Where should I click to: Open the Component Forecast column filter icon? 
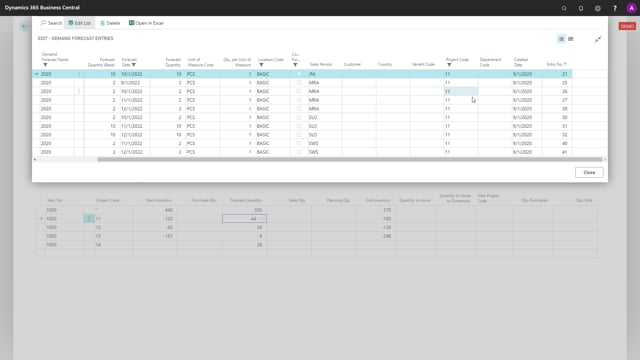(295, 65)
